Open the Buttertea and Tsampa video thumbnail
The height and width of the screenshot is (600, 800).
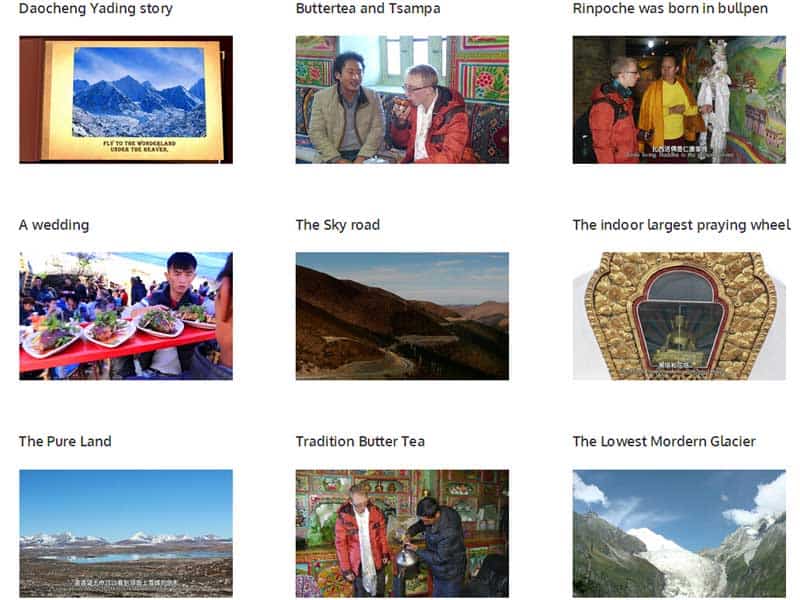[402, 99]
